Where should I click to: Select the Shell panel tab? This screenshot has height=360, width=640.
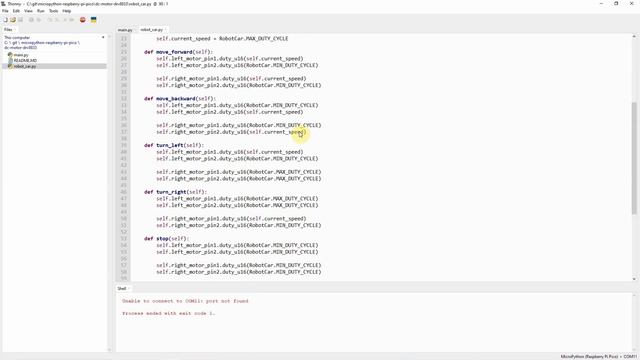[x=122, y=289]
